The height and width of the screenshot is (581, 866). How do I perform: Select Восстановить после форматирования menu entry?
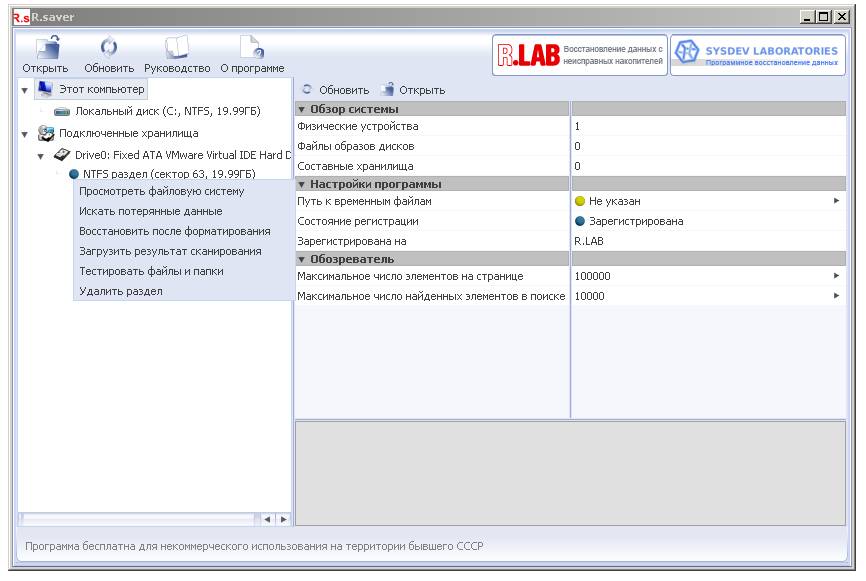(x=174, y=231)
